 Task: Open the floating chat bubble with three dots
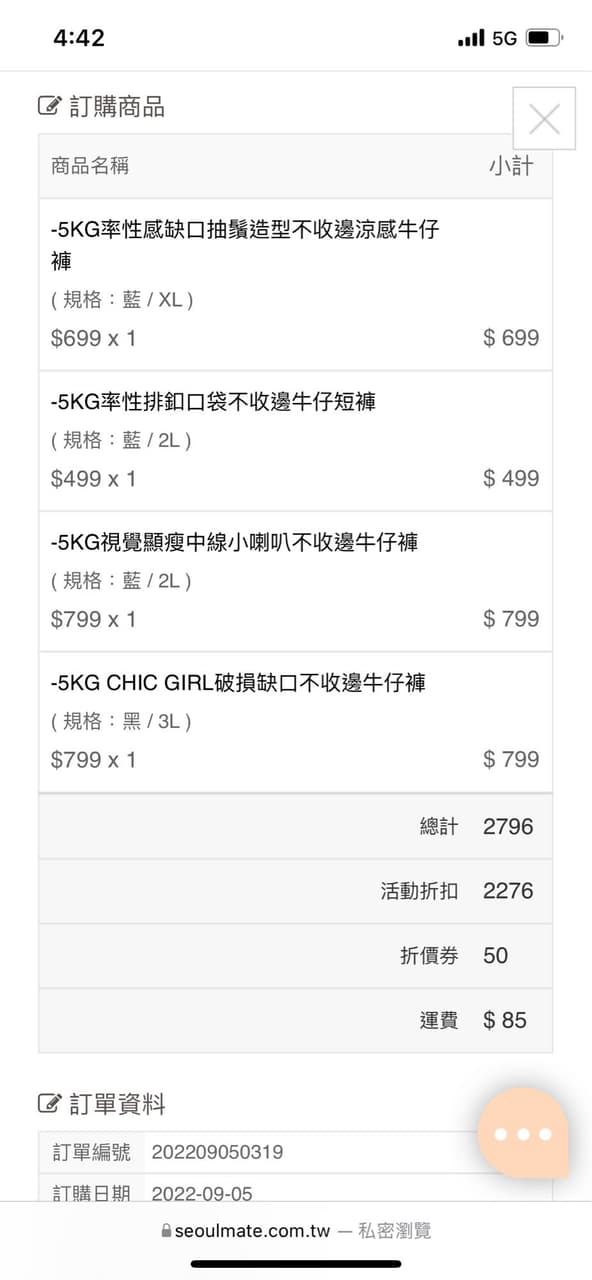(x=523, y=1133)
